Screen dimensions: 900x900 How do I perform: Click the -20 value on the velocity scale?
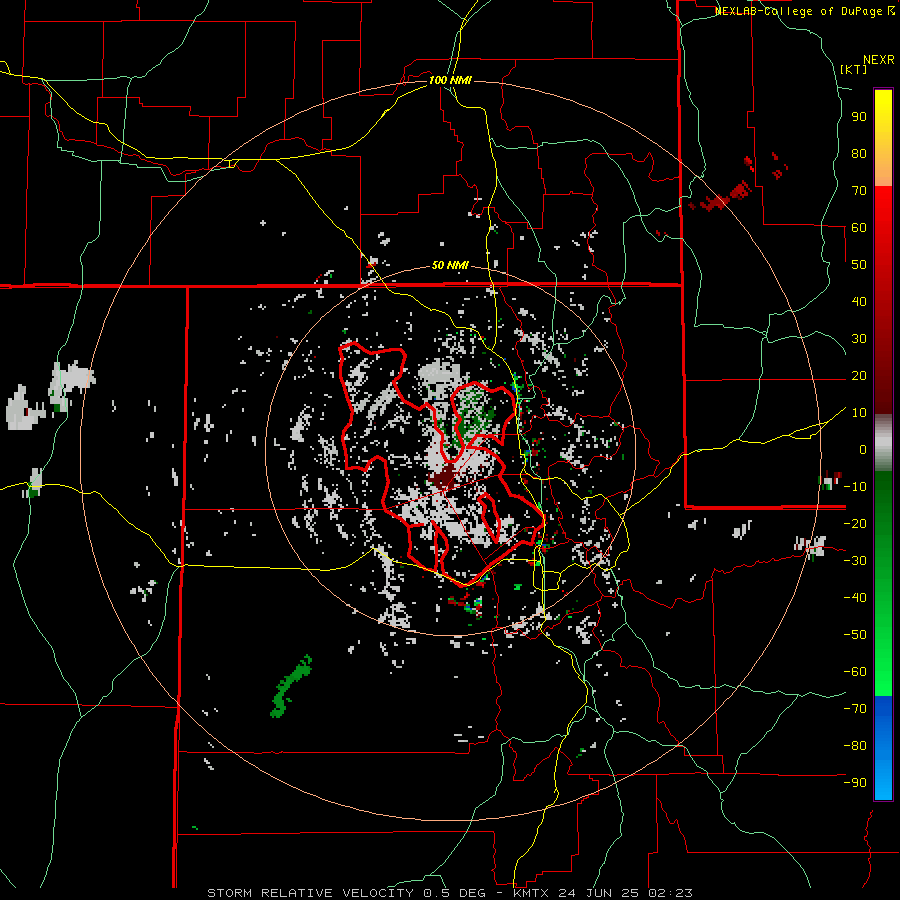[855, 523]
